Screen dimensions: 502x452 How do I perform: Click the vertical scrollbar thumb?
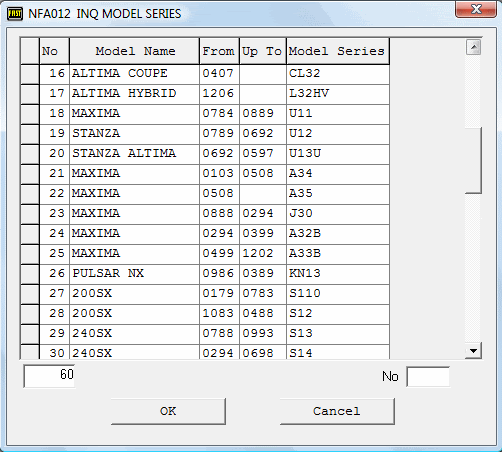473,160
